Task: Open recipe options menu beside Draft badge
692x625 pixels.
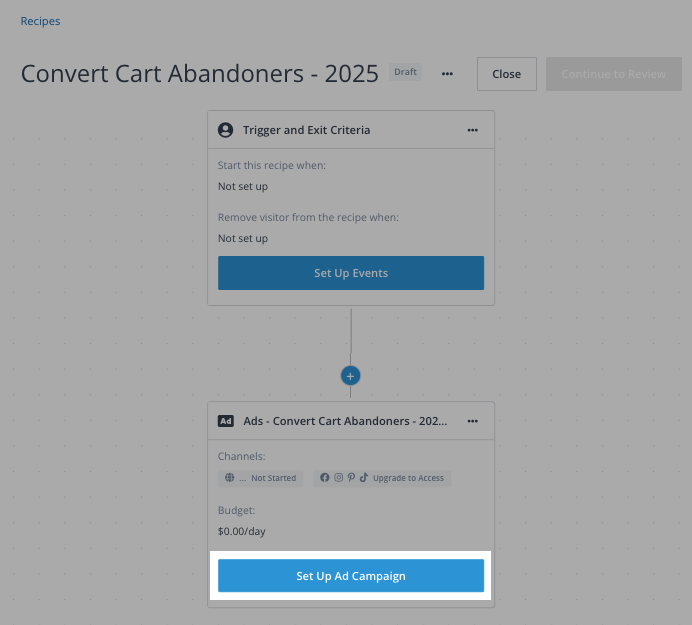Action: 447,74
